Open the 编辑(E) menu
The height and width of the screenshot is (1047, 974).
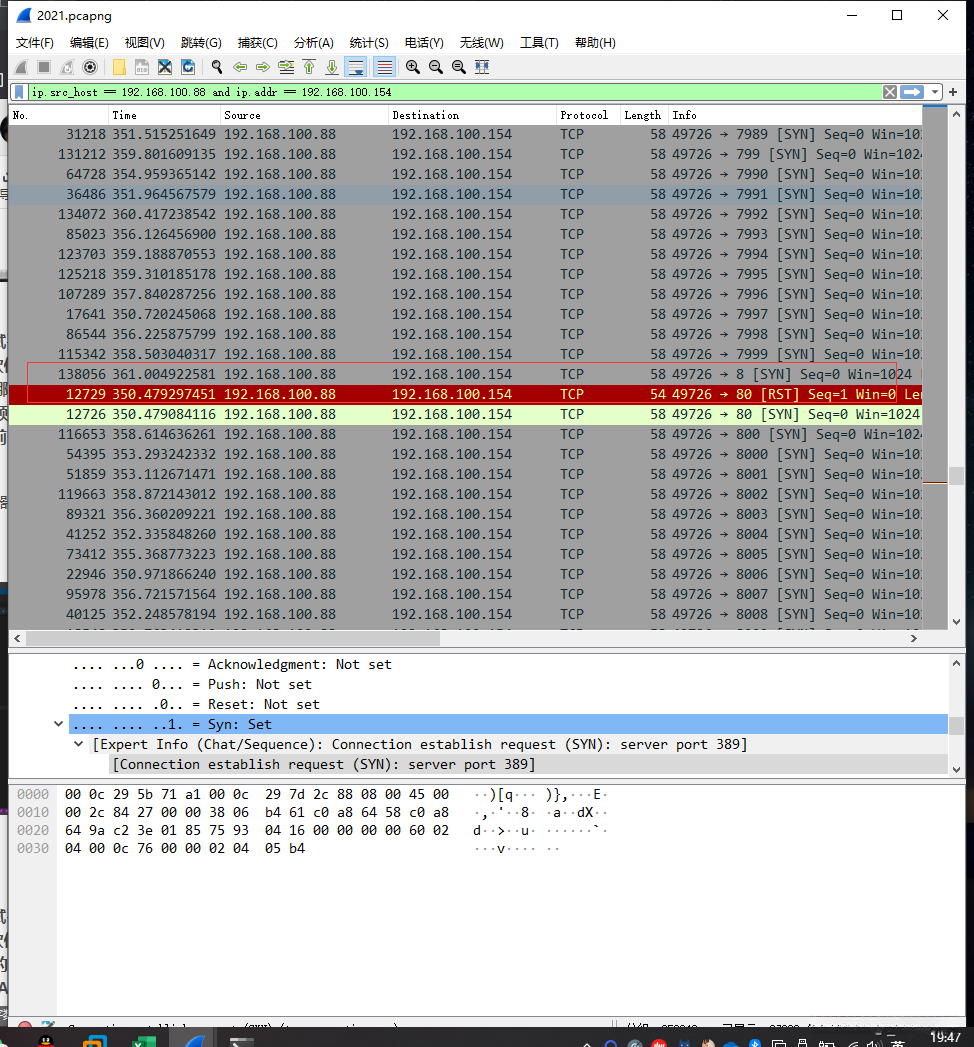(89, 43)
